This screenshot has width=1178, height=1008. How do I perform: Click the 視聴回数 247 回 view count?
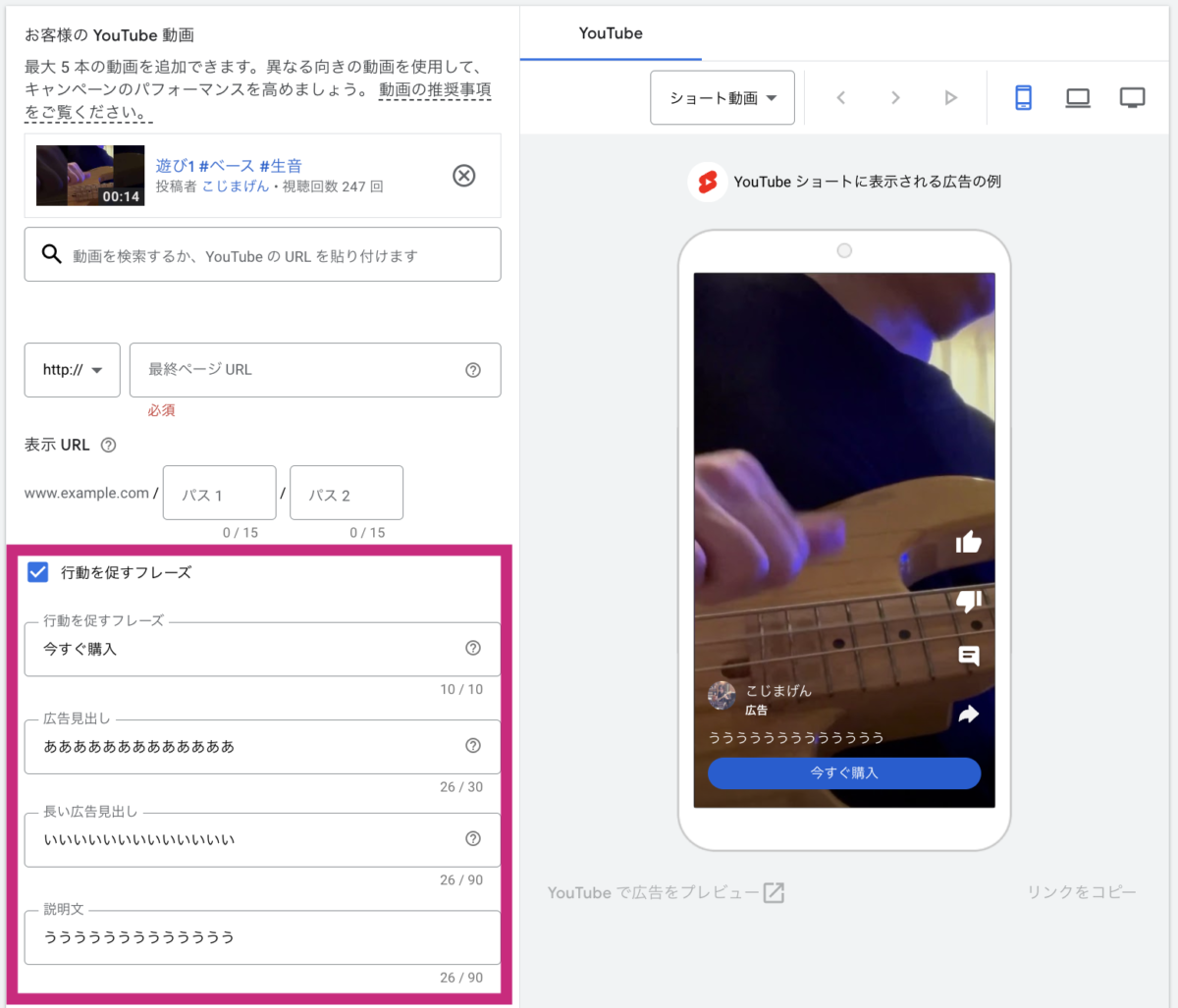333,186
